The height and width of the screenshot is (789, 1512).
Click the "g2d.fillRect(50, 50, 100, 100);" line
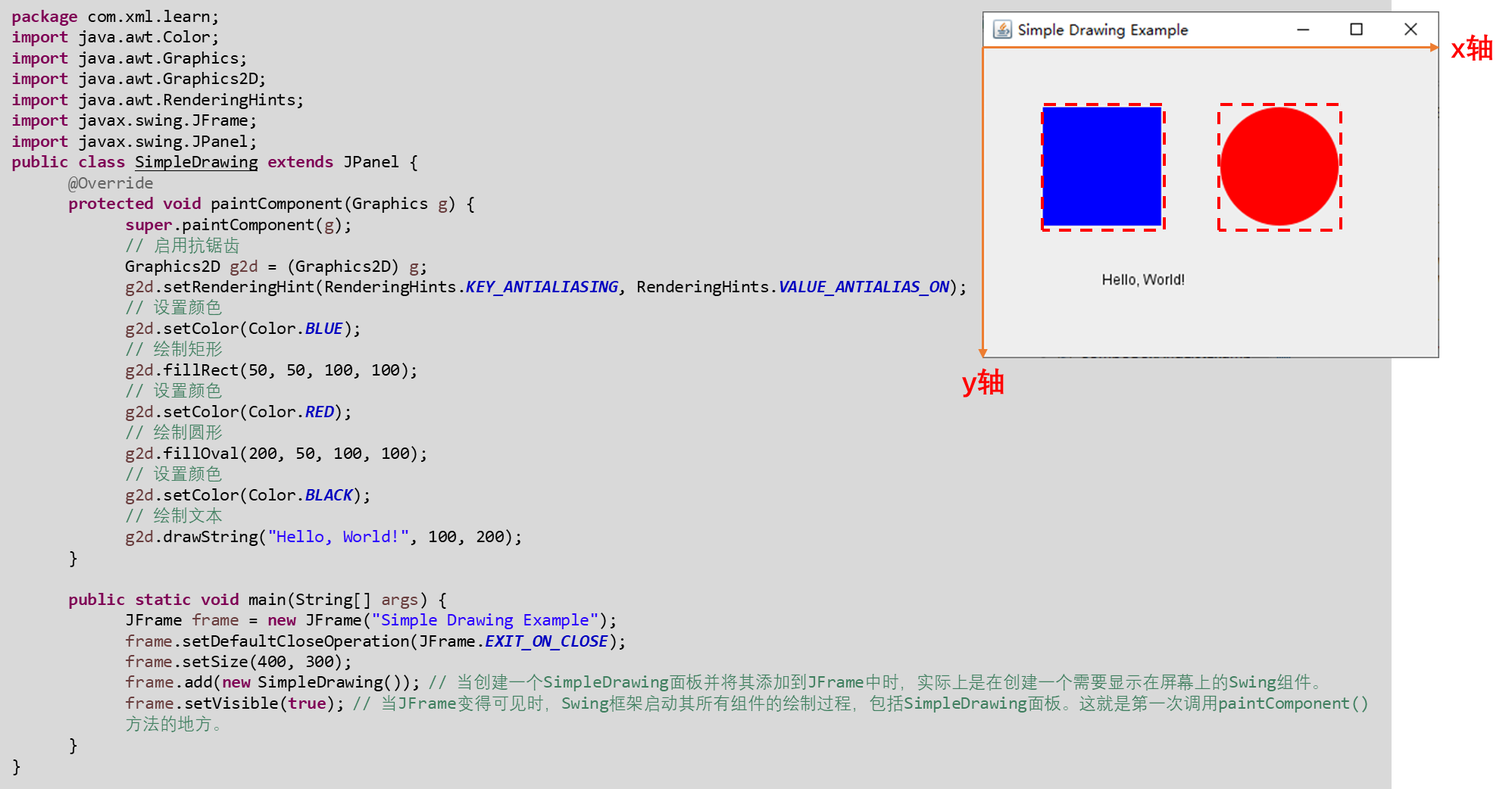click(x=271, y=370)
